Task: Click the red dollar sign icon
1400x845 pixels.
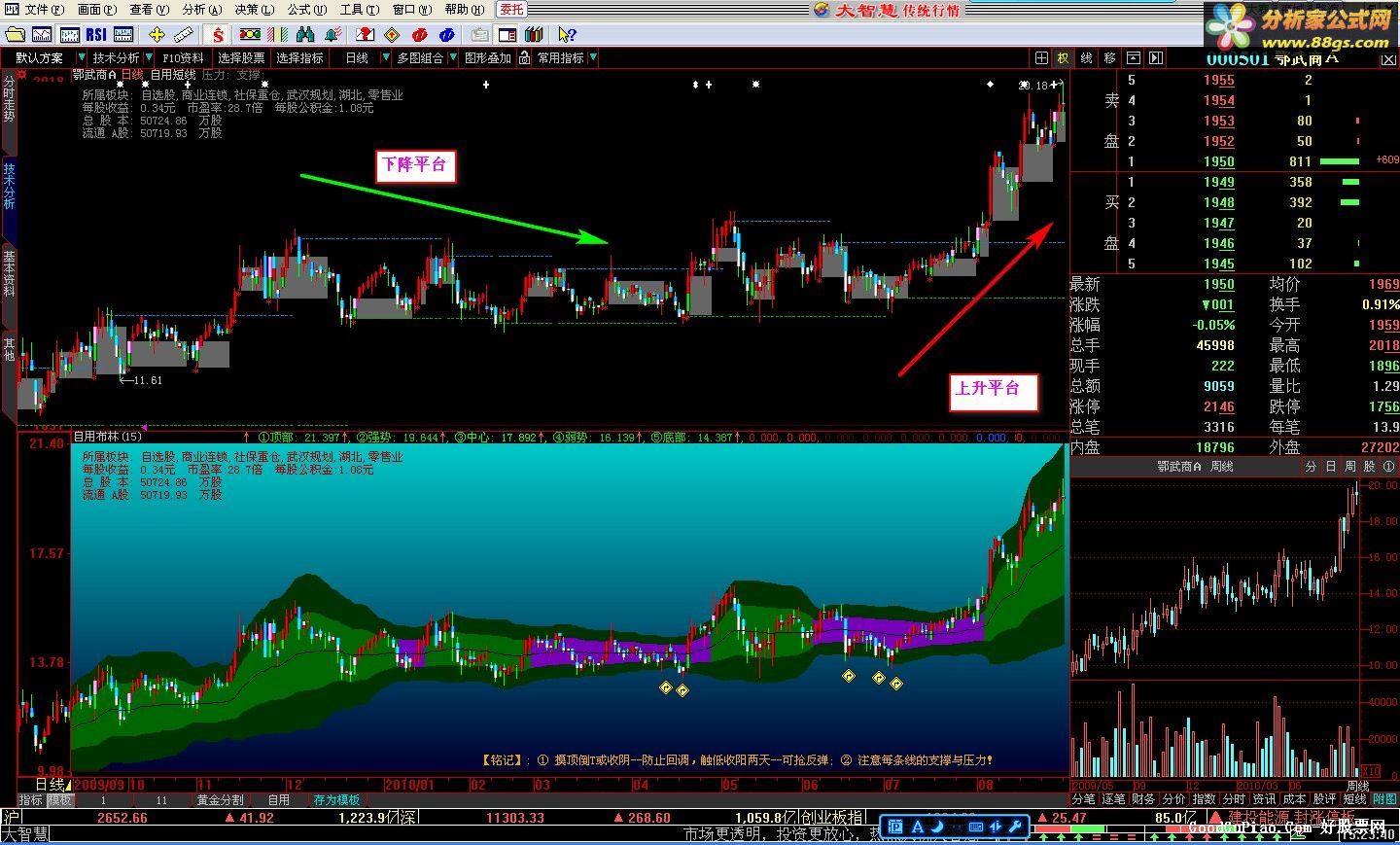Action: pyautogui.click(x=218, y=35)
